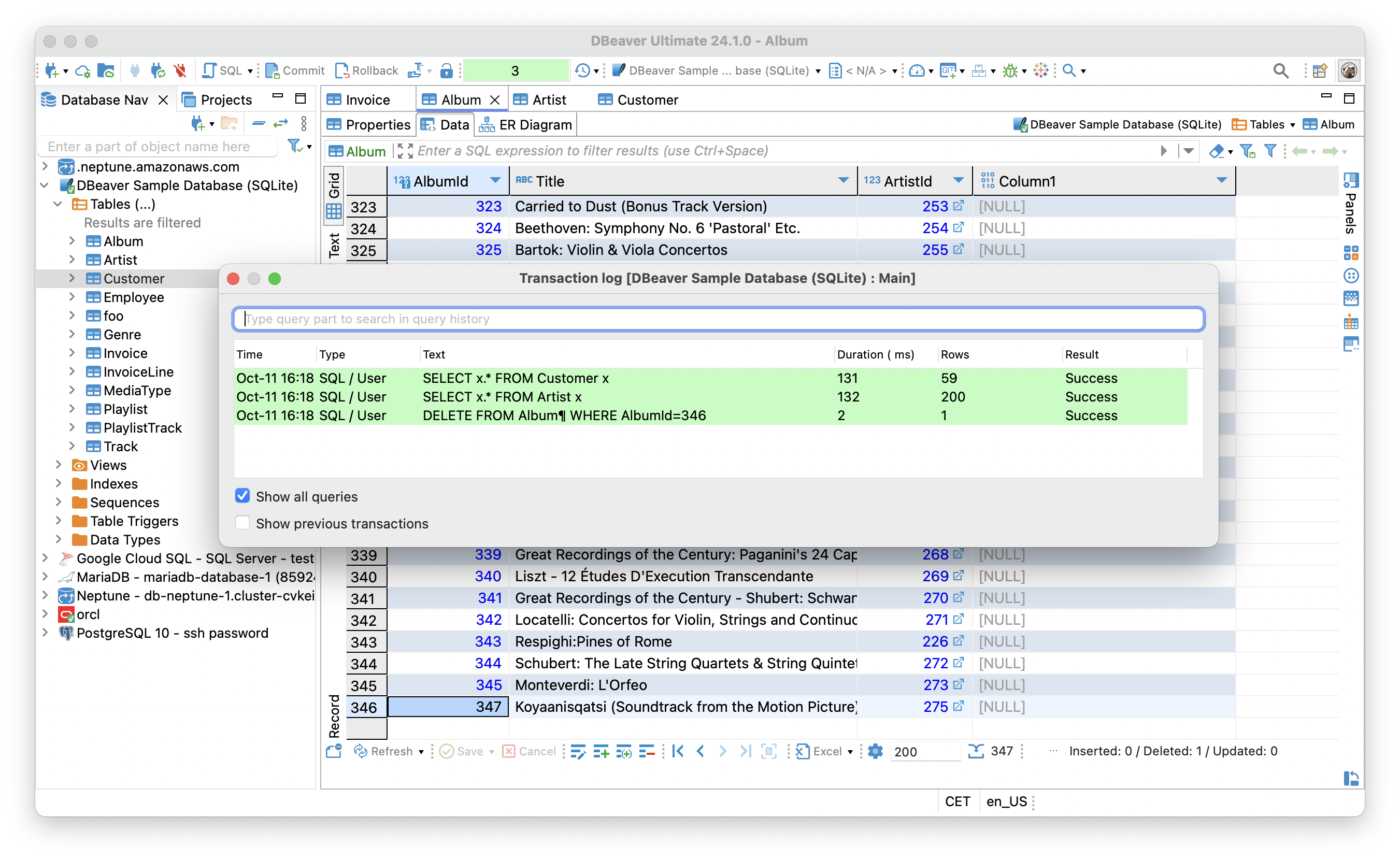Toggle the Panels button on right side
1400x860 pixels.
(1350, 203)
